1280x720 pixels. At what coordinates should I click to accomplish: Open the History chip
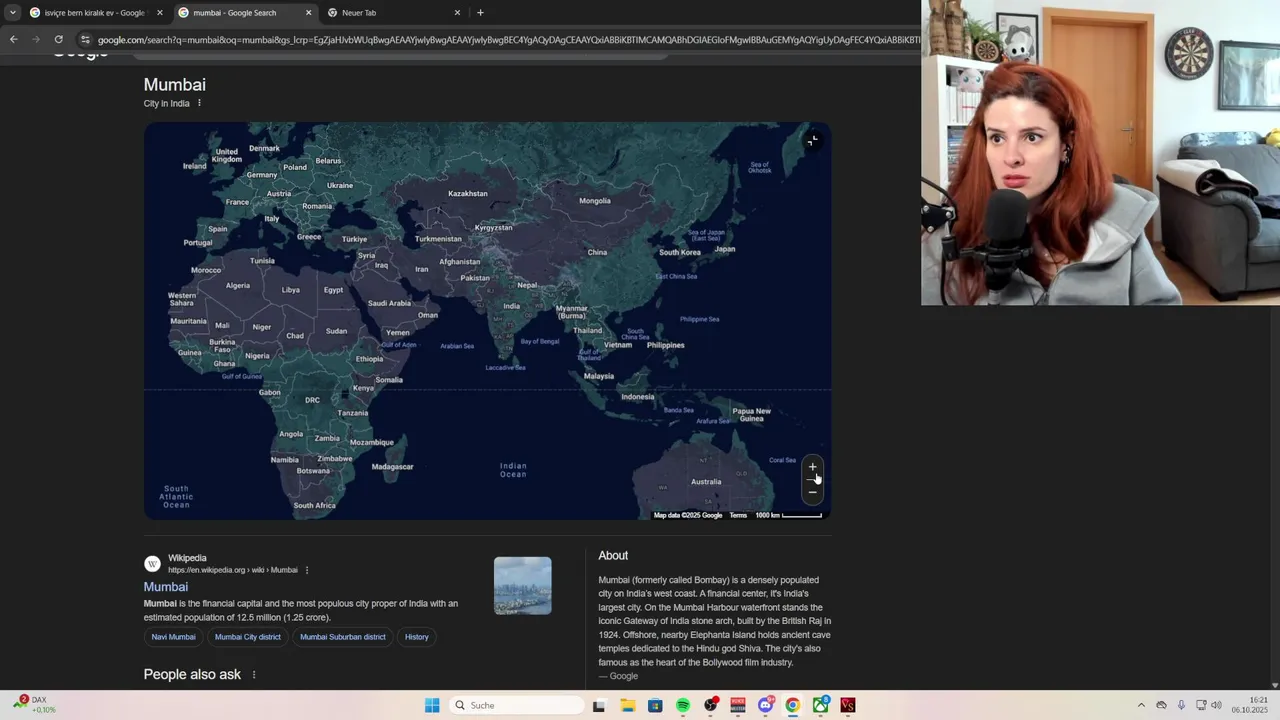point(417,637)
